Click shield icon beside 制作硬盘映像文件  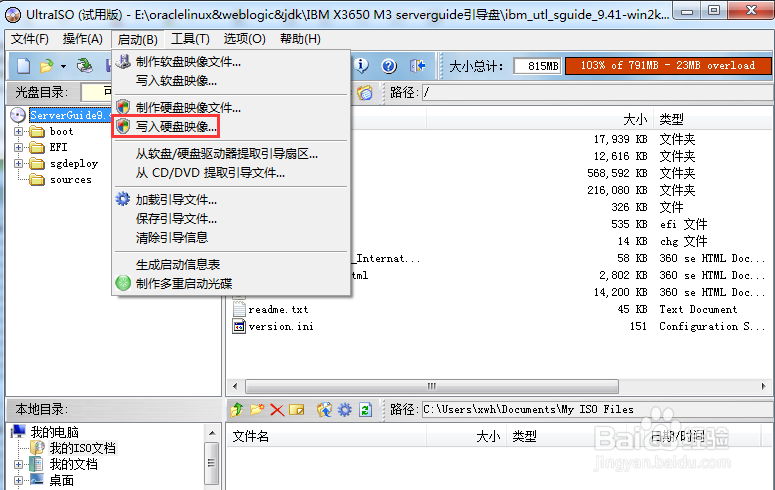[123, 107]
